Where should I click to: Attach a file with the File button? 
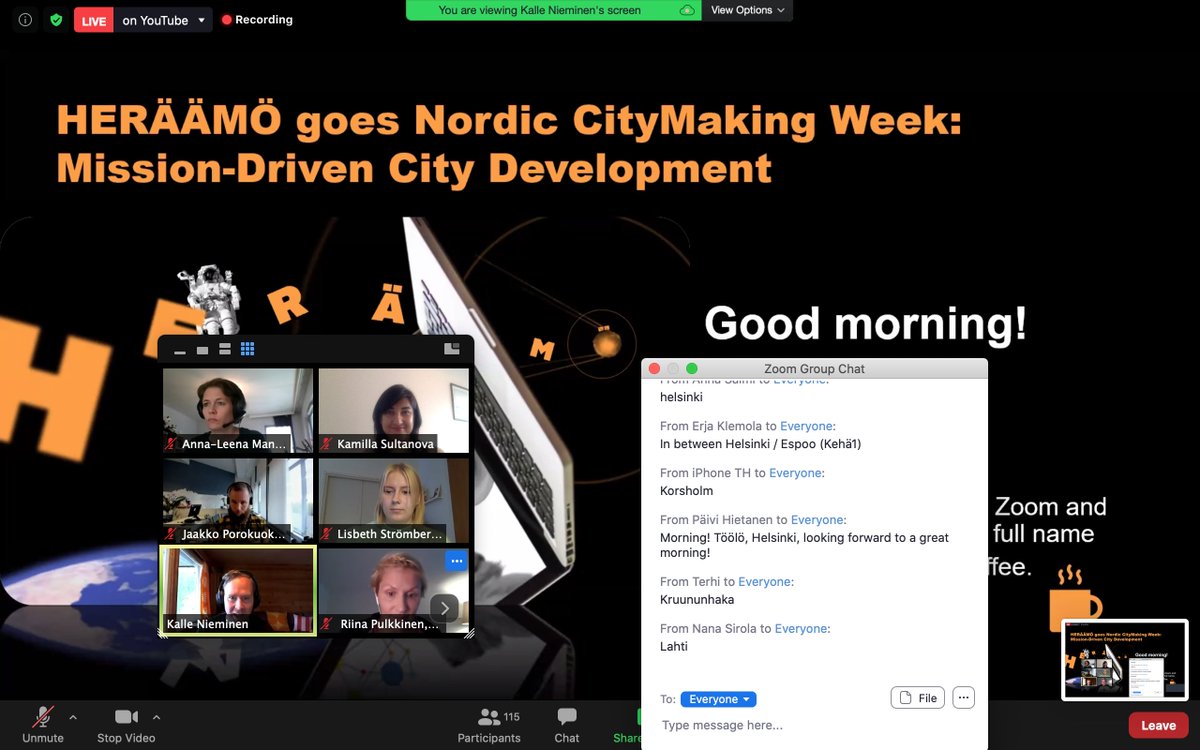coord(918,698)
